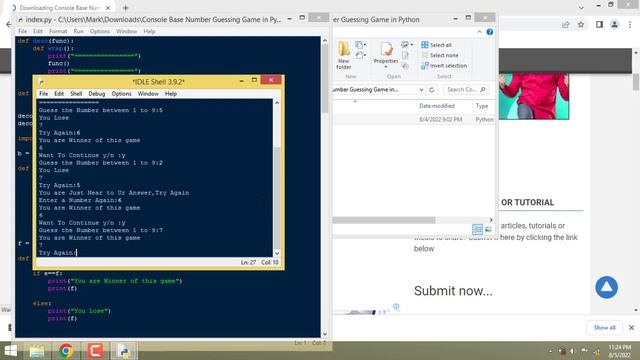
Task: Open Python IDLE taskbar icon
Action: pyautogui.click(x=124, y=351)
